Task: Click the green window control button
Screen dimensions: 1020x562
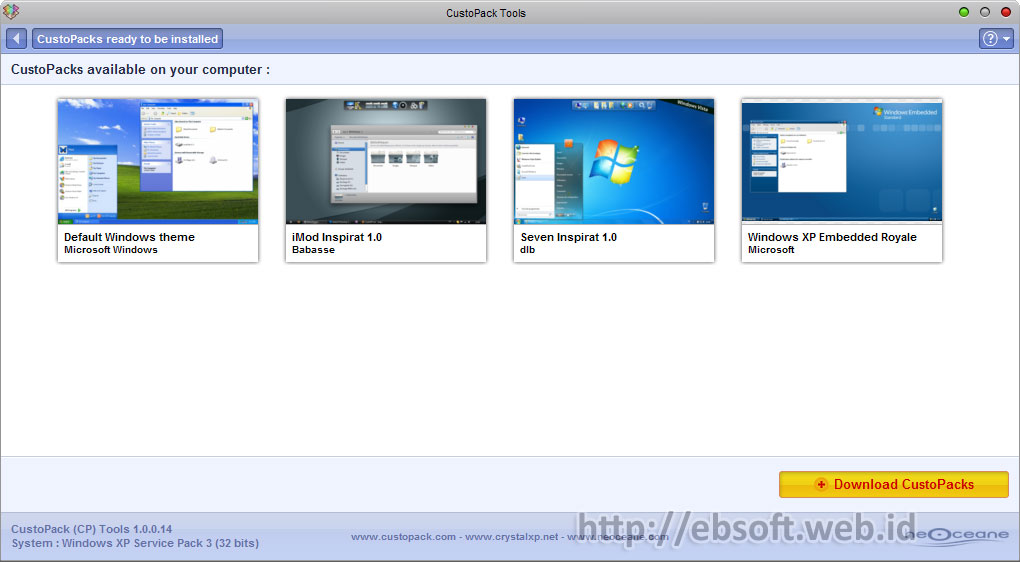Action: tap(964, 12)
